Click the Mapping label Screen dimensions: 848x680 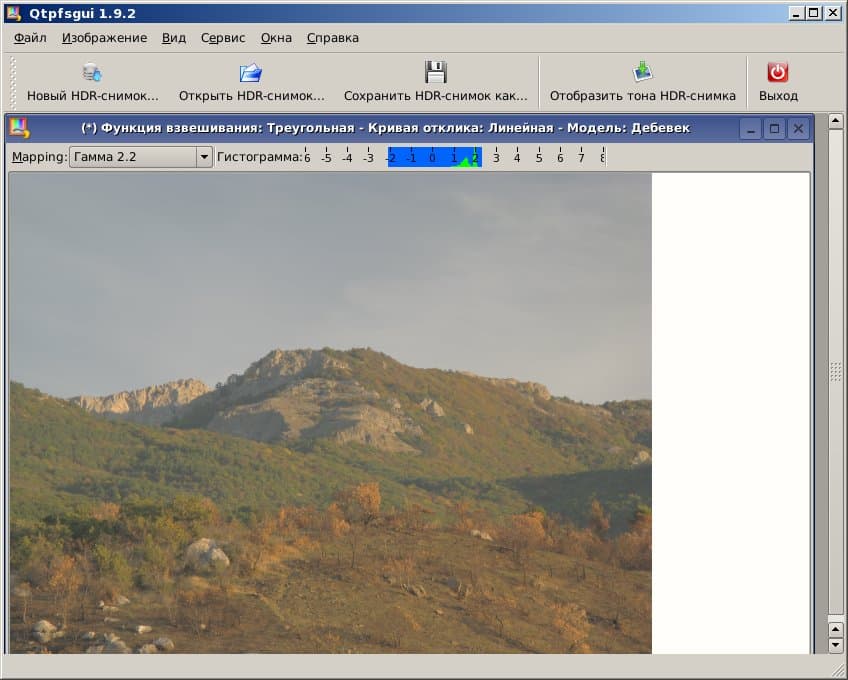[39, 157]
